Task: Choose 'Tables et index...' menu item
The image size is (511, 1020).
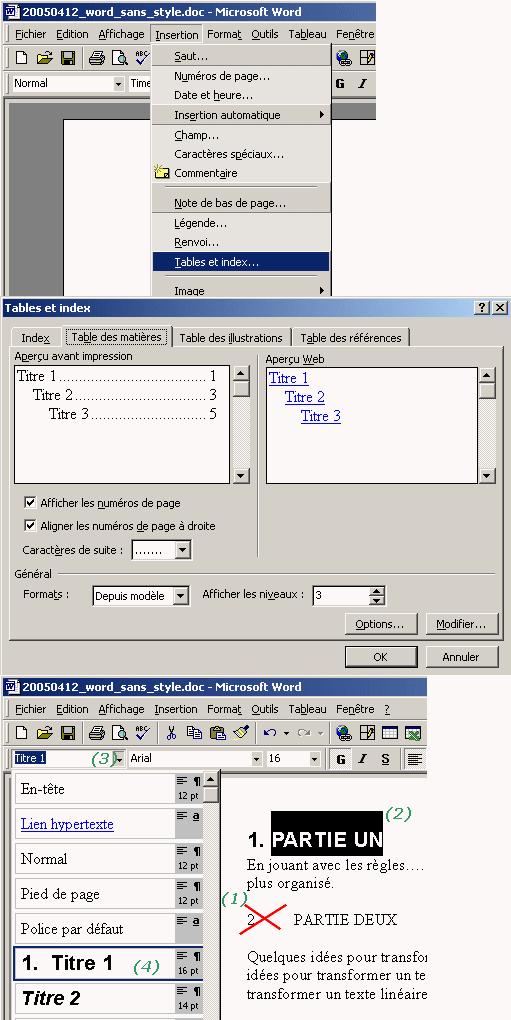Action: pyautogui.click(x=241, y=262)
